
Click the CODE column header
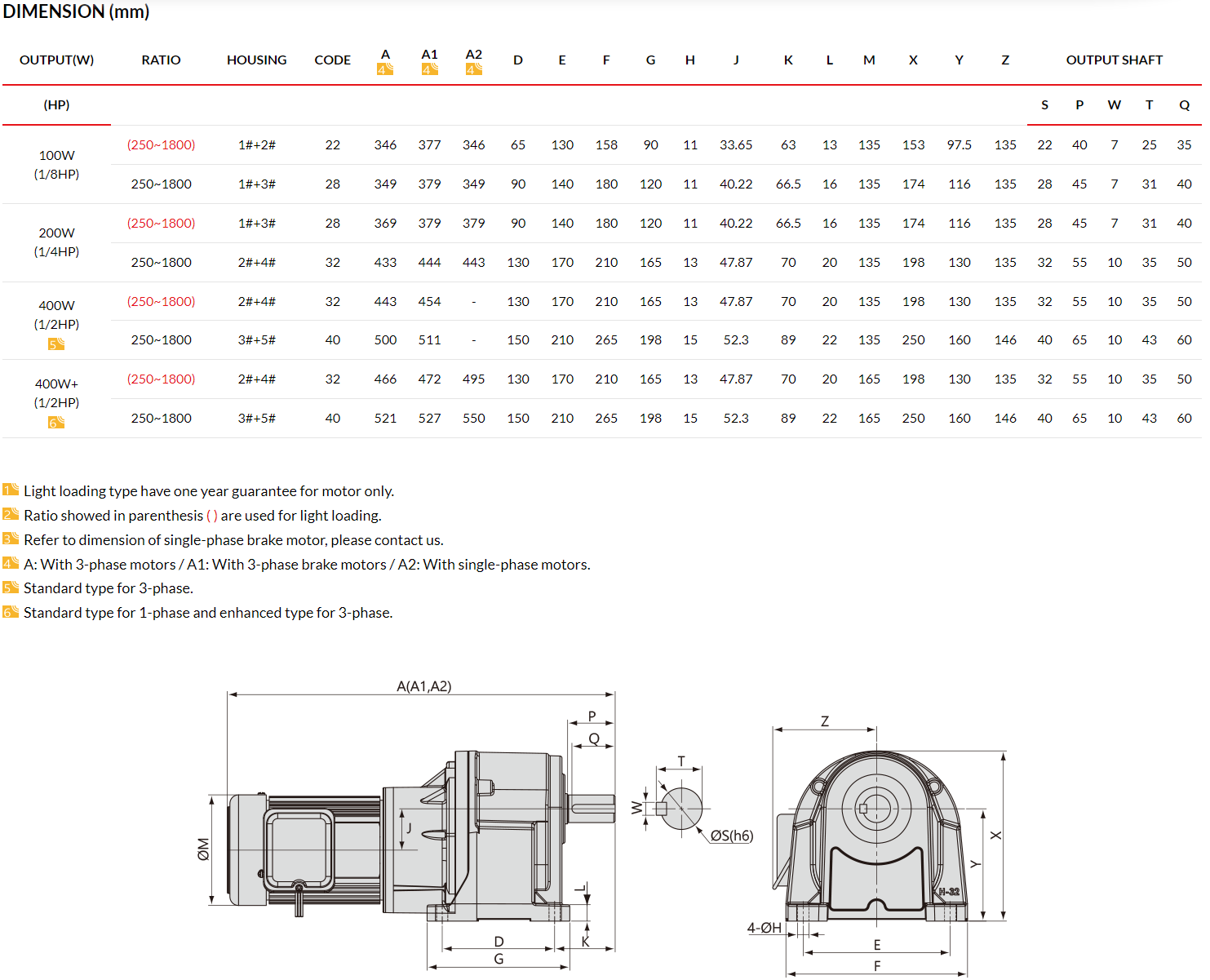332,60
